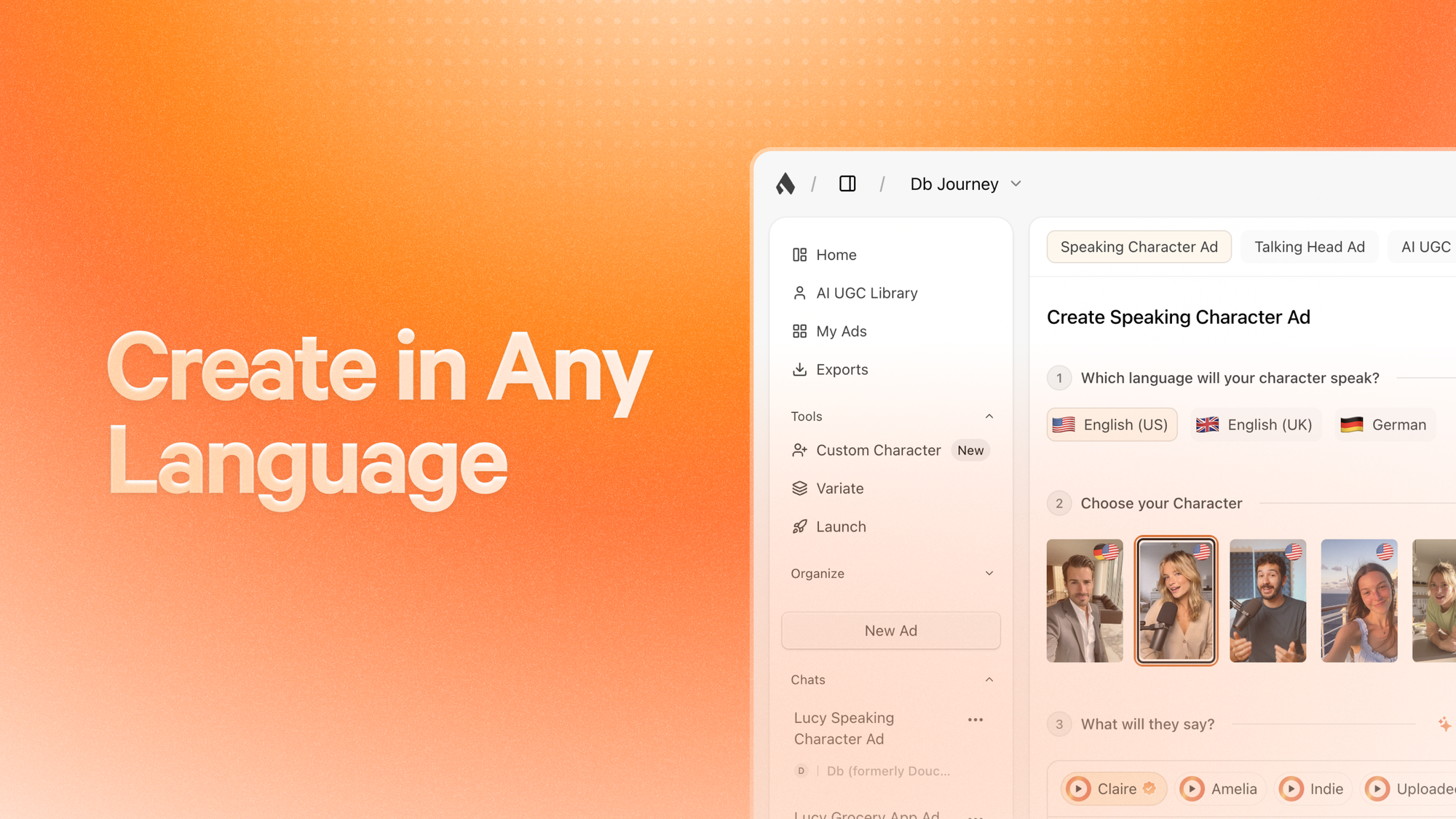Play the Indie voice preview
Viewport: 1456px width, 819px height.
1291,788
